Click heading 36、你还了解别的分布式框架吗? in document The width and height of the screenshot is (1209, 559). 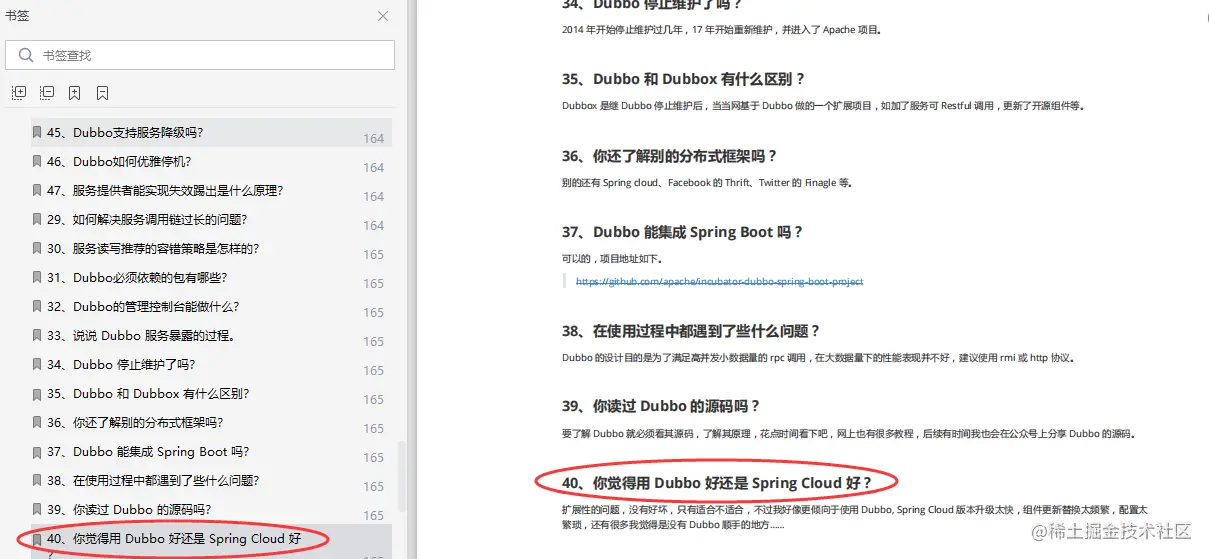669,156
